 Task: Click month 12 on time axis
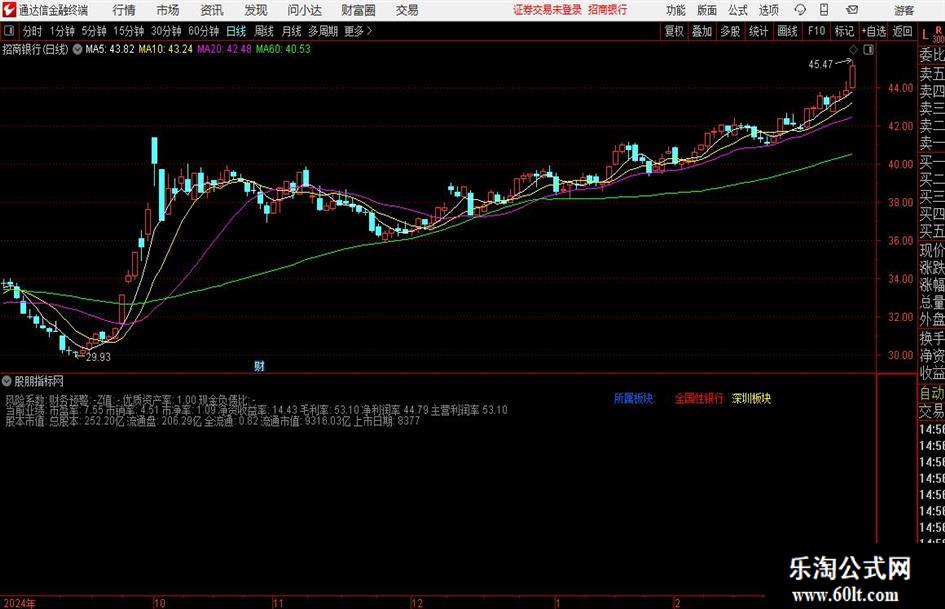click(417, 603)
